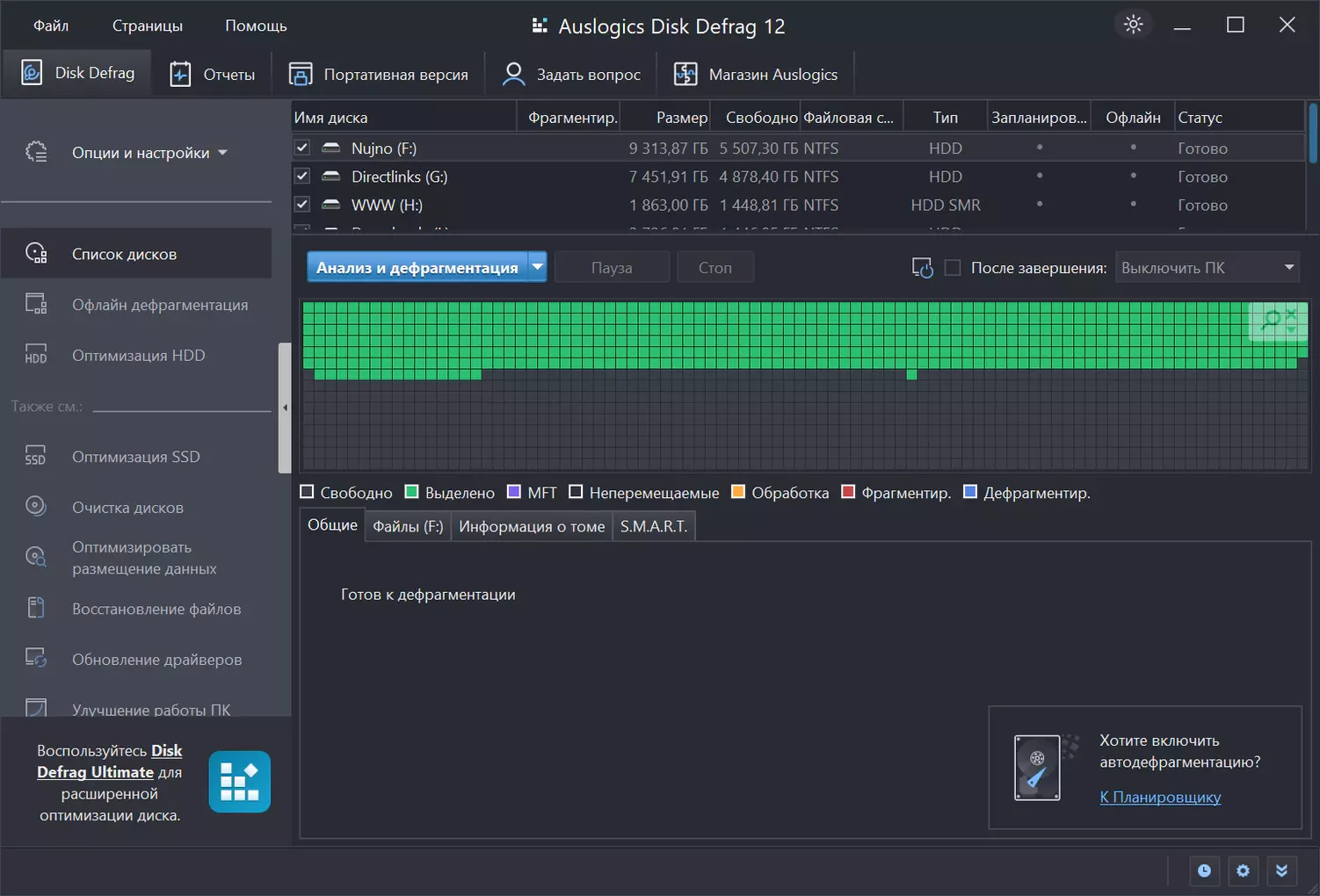1320x896 pixels.
Task: Click the orange Обработка legend swatch
Action: coord(738,492)
